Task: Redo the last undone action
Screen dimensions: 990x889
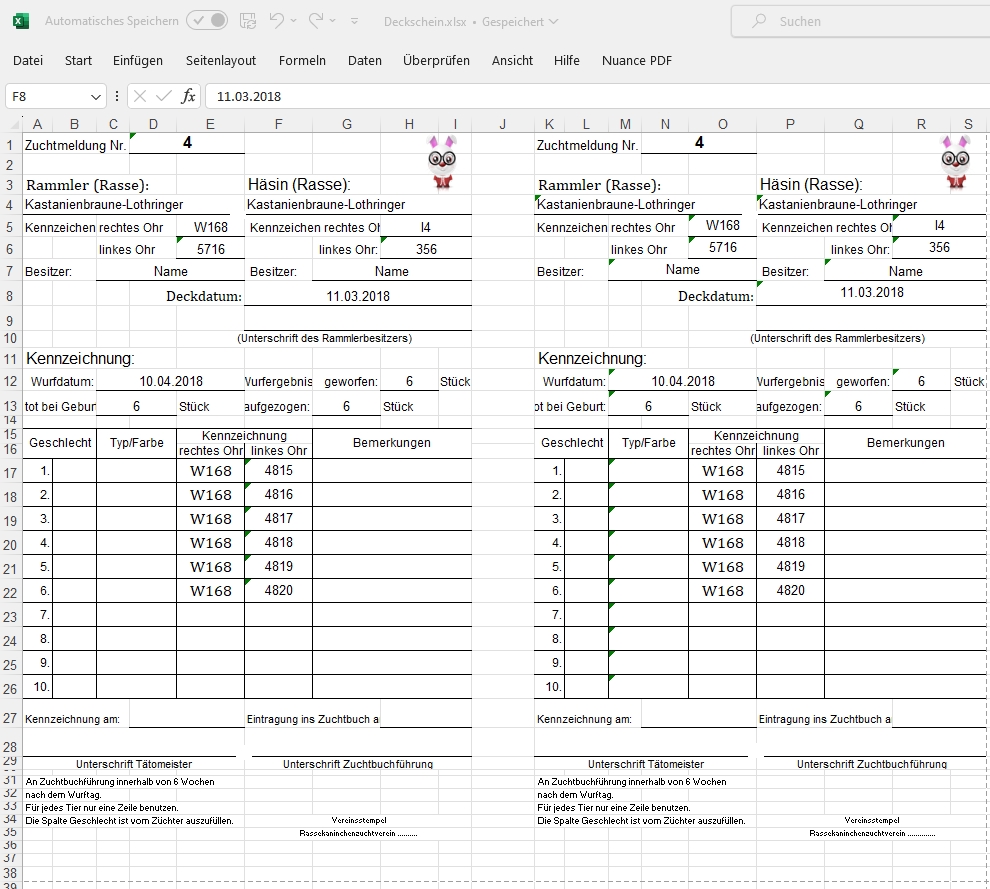Action: pyautogui.click(x=316, y=21)
